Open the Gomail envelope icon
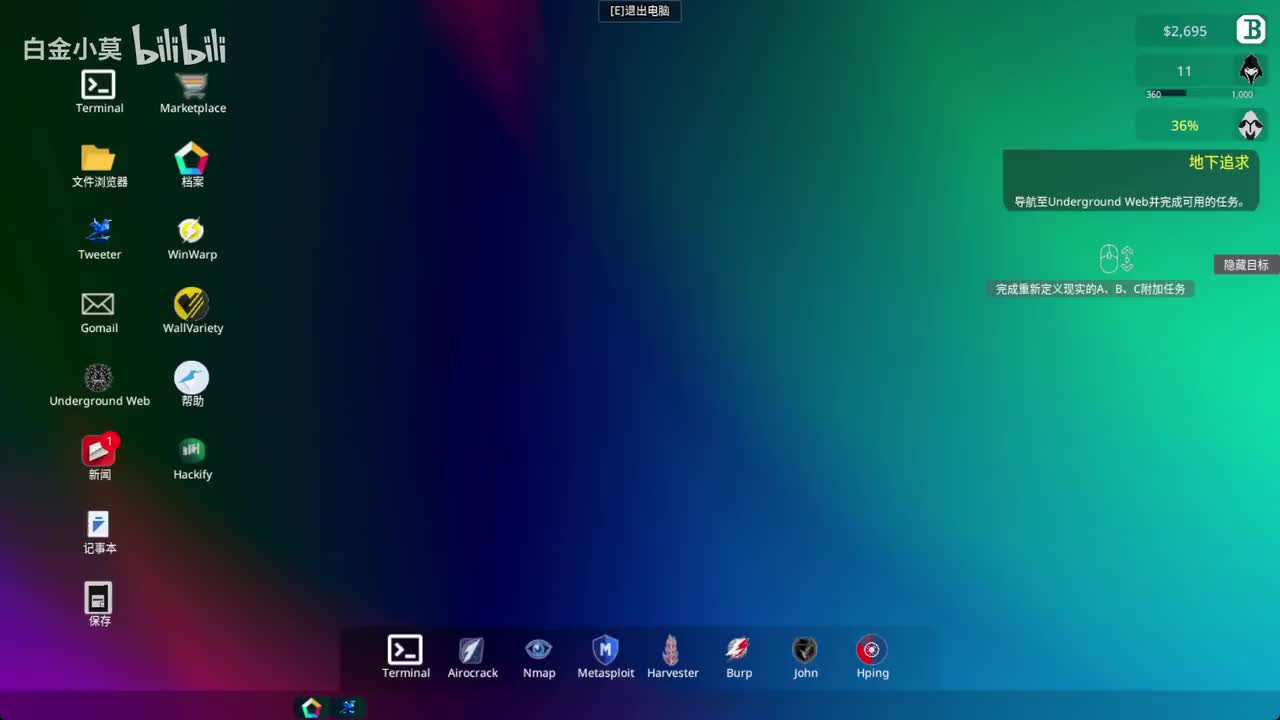The width and height of the screenshot is (1280, 720). click(98, 304)
